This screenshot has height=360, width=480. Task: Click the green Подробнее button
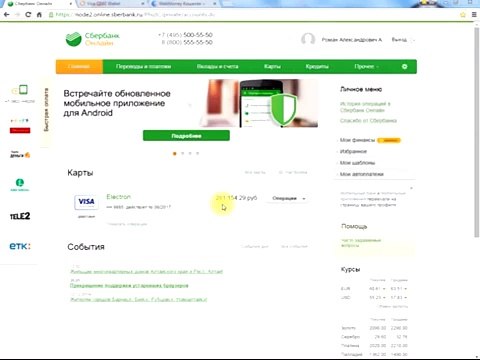[x=186, y=136]
